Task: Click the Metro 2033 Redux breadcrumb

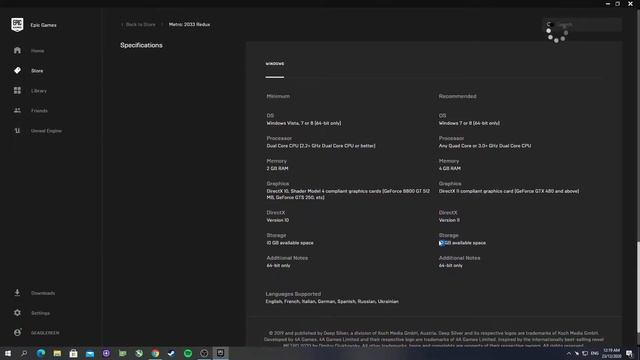Action: point(189,24)
